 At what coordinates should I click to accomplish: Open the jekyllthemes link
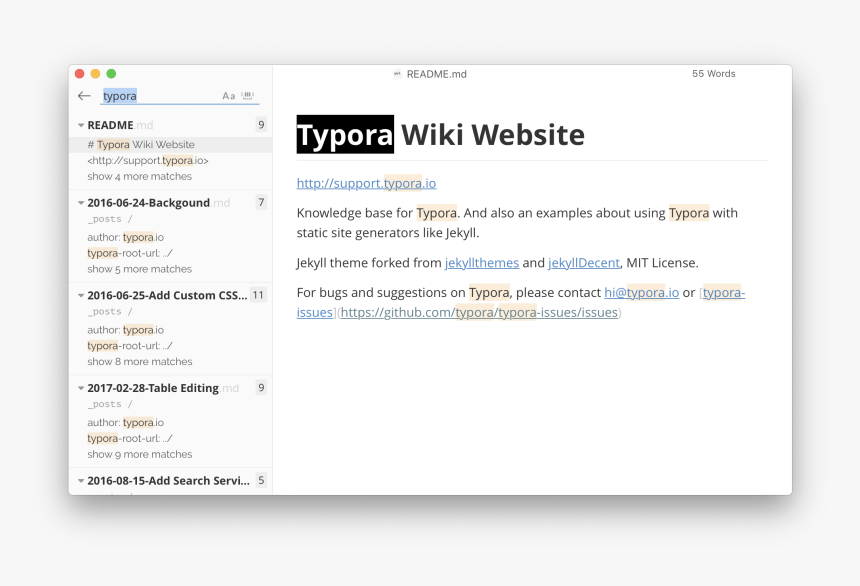(482, 263)
